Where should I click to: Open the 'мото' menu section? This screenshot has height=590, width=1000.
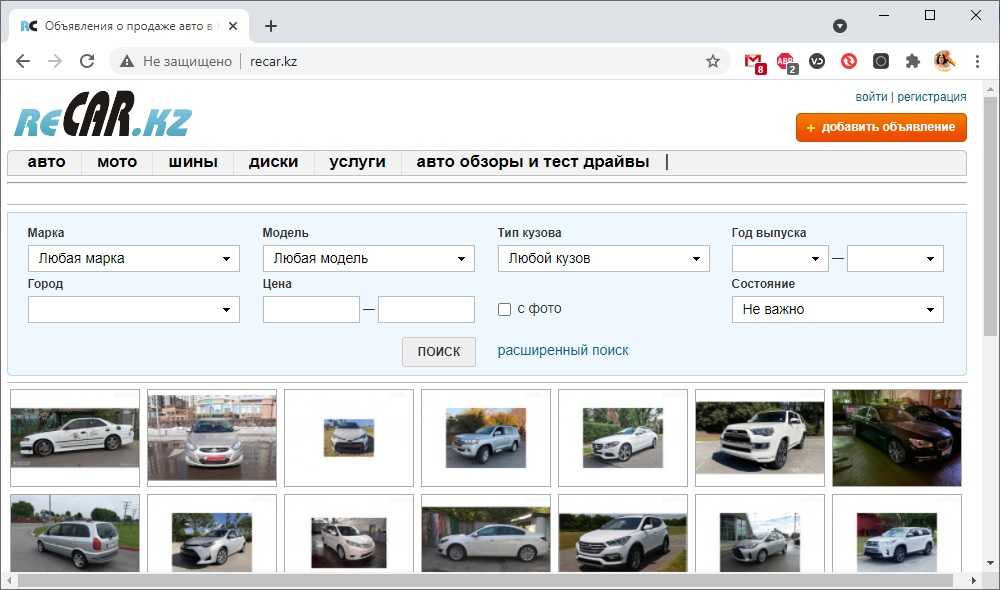tap(117, 162)
